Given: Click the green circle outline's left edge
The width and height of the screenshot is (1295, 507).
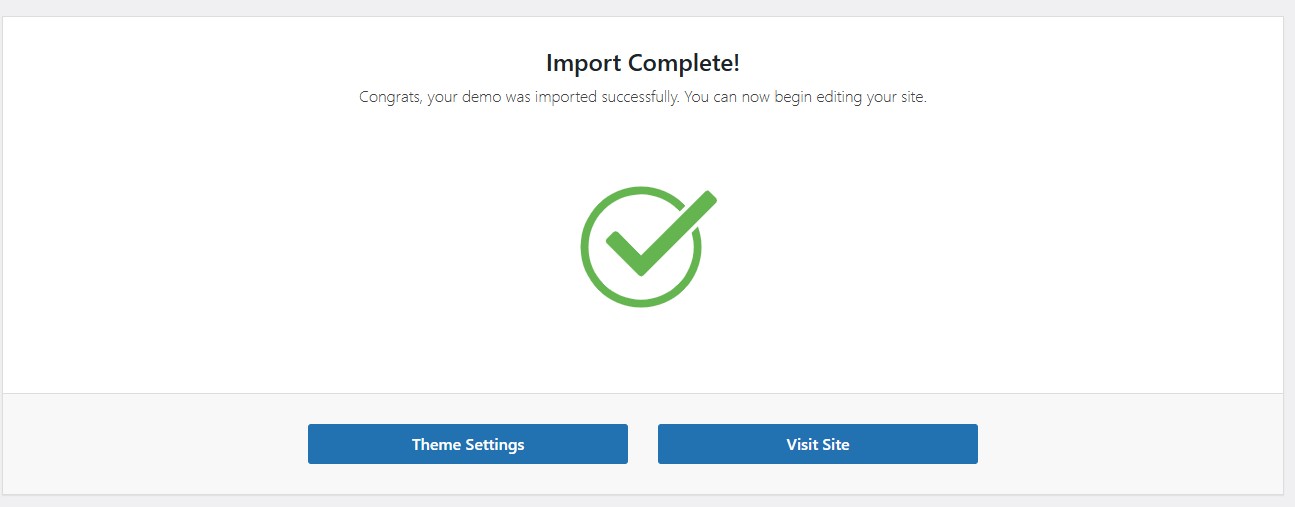Looking at the screenshot, I should (584, 247).
